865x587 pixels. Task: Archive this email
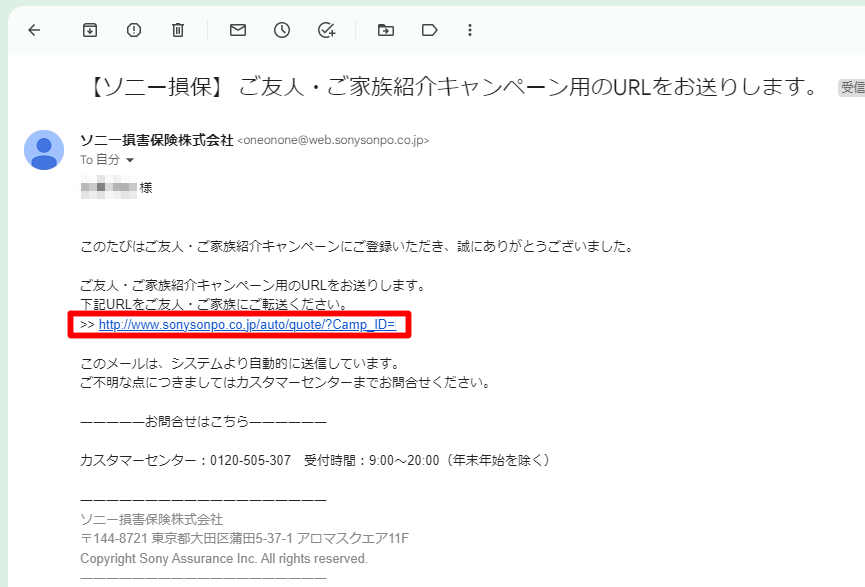coord(90,30)
